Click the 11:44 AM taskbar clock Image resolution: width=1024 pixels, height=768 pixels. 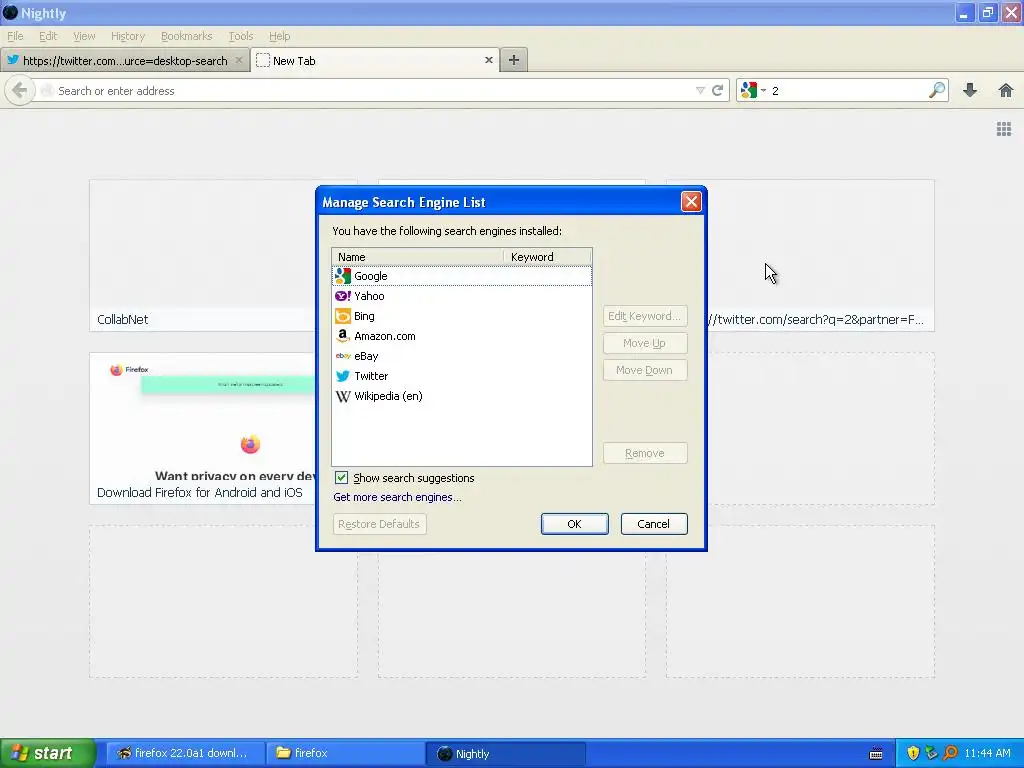click(987, 753)
